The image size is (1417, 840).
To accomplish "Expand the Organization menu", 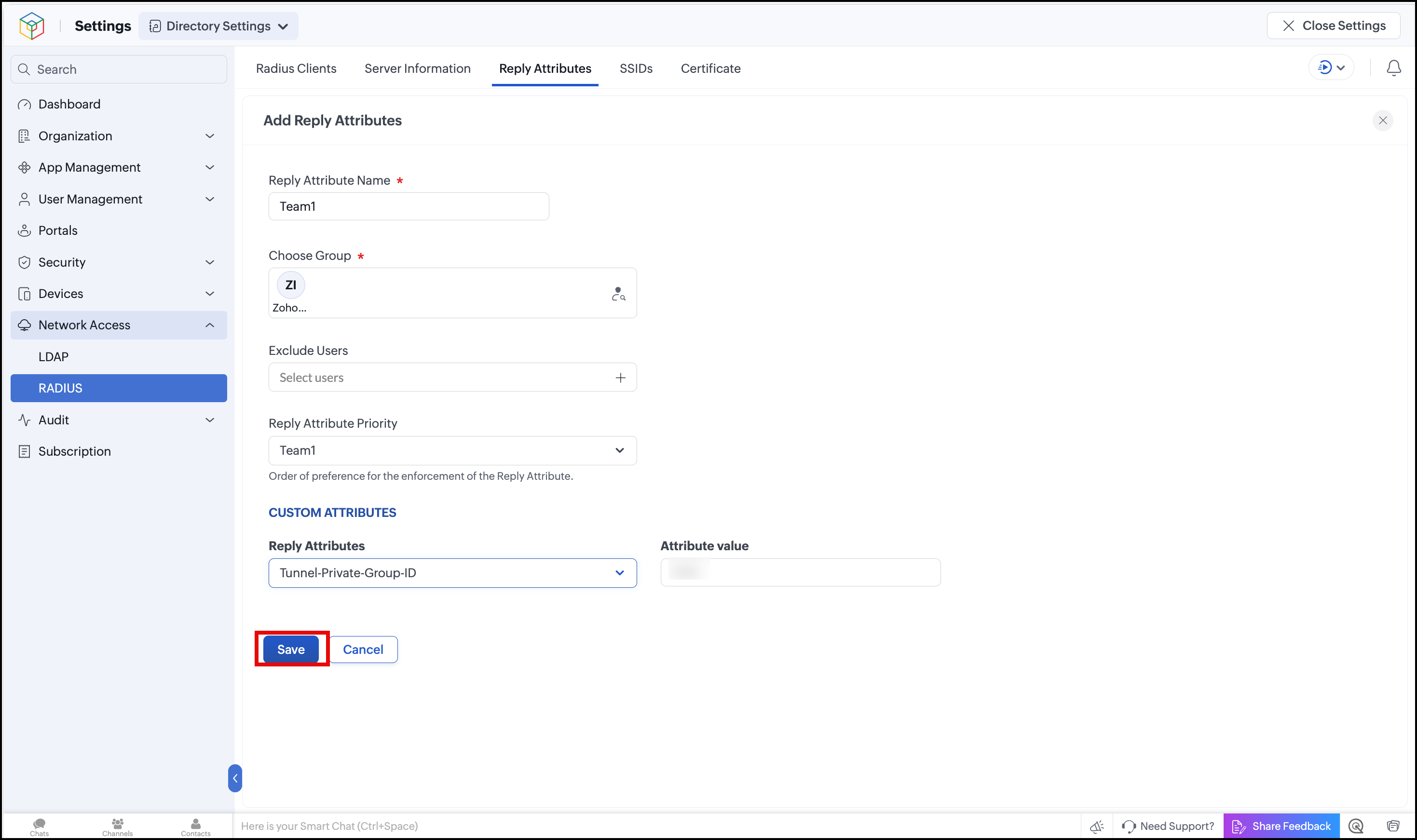I will coord(209,136).
